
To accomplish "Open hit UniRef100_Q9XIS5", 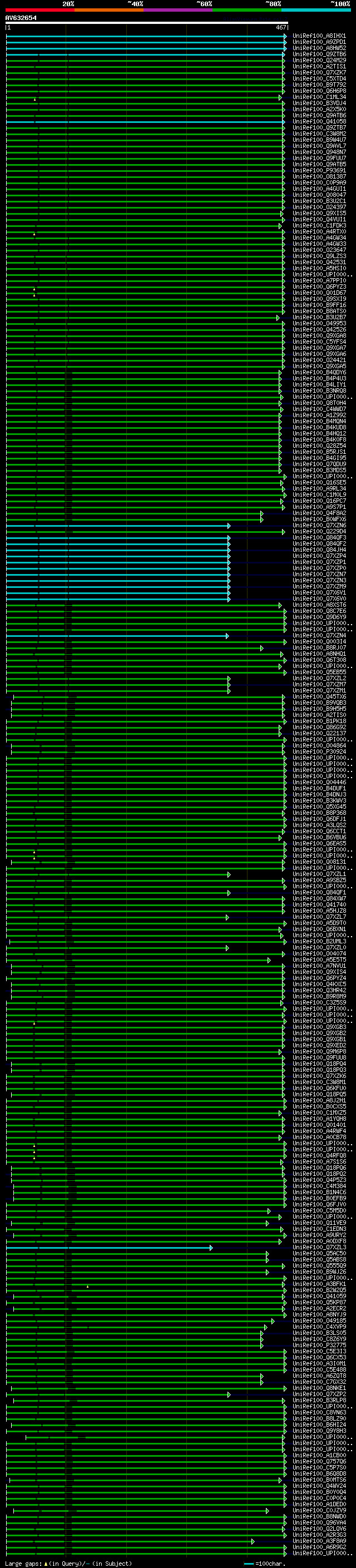I will 319,213.
